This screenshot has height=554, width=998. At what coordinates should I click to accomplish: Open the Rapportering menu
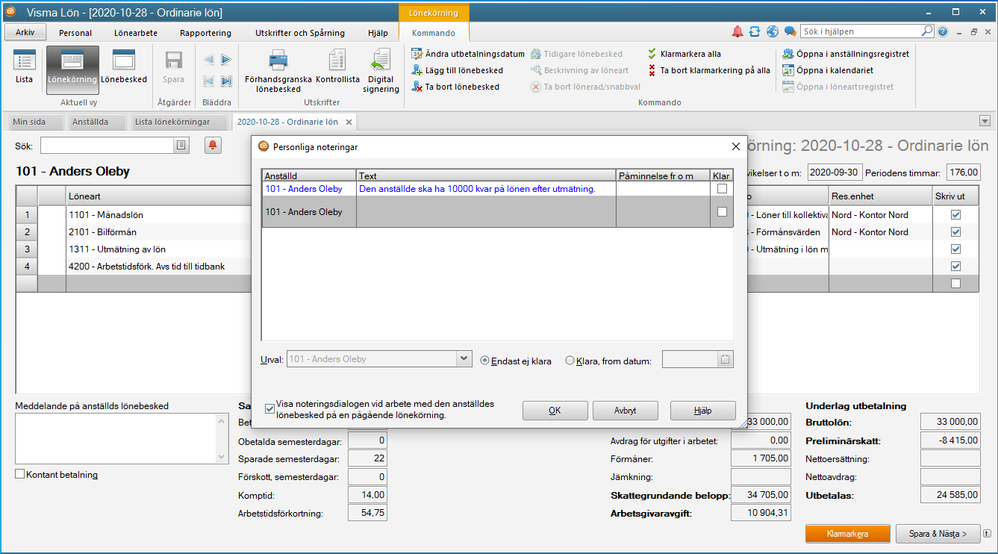[205, 33]
